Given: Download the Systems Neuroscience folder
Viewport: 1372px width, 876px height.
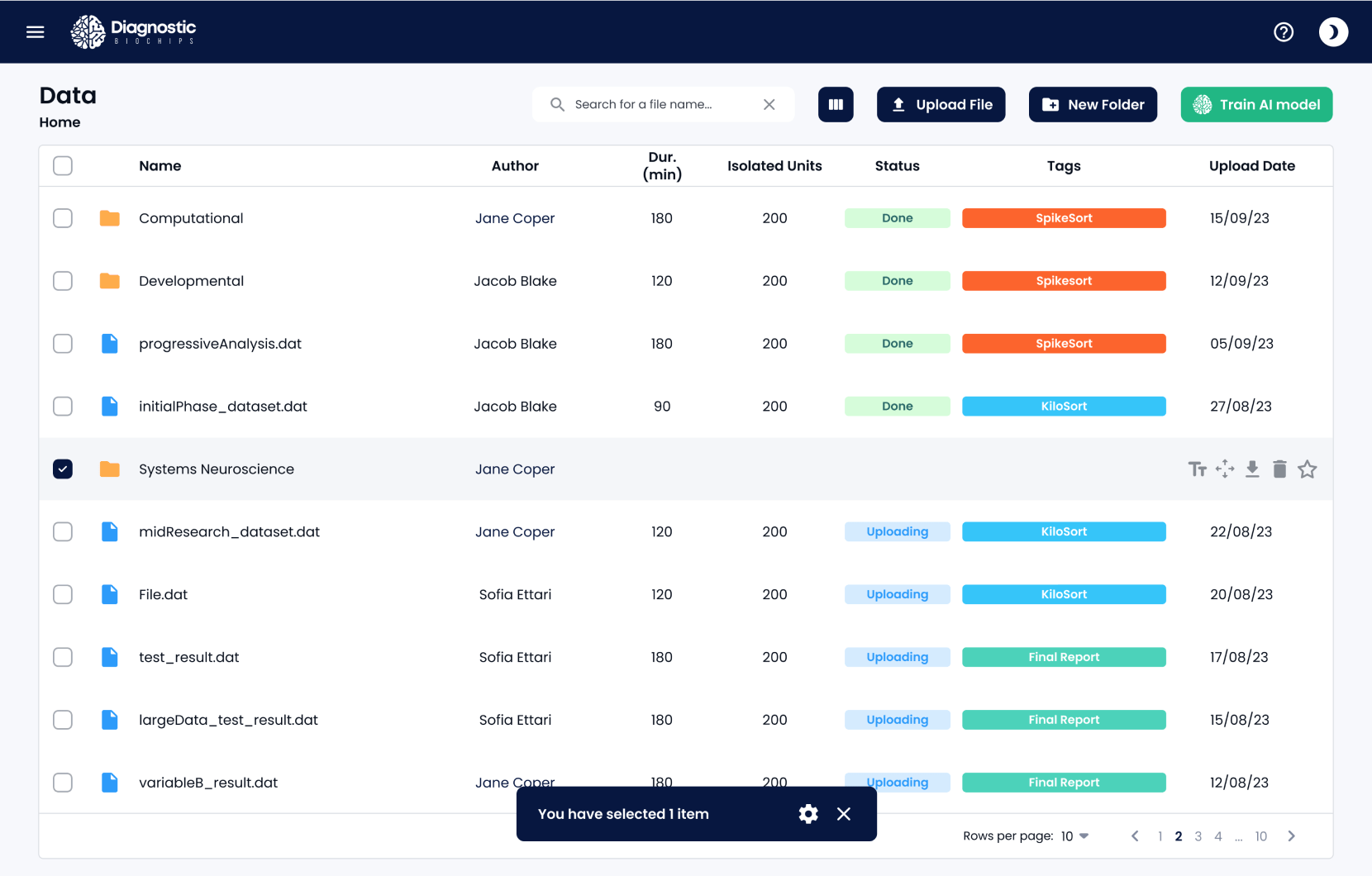Looking at the screenshot, I should tap(1252, 469).
